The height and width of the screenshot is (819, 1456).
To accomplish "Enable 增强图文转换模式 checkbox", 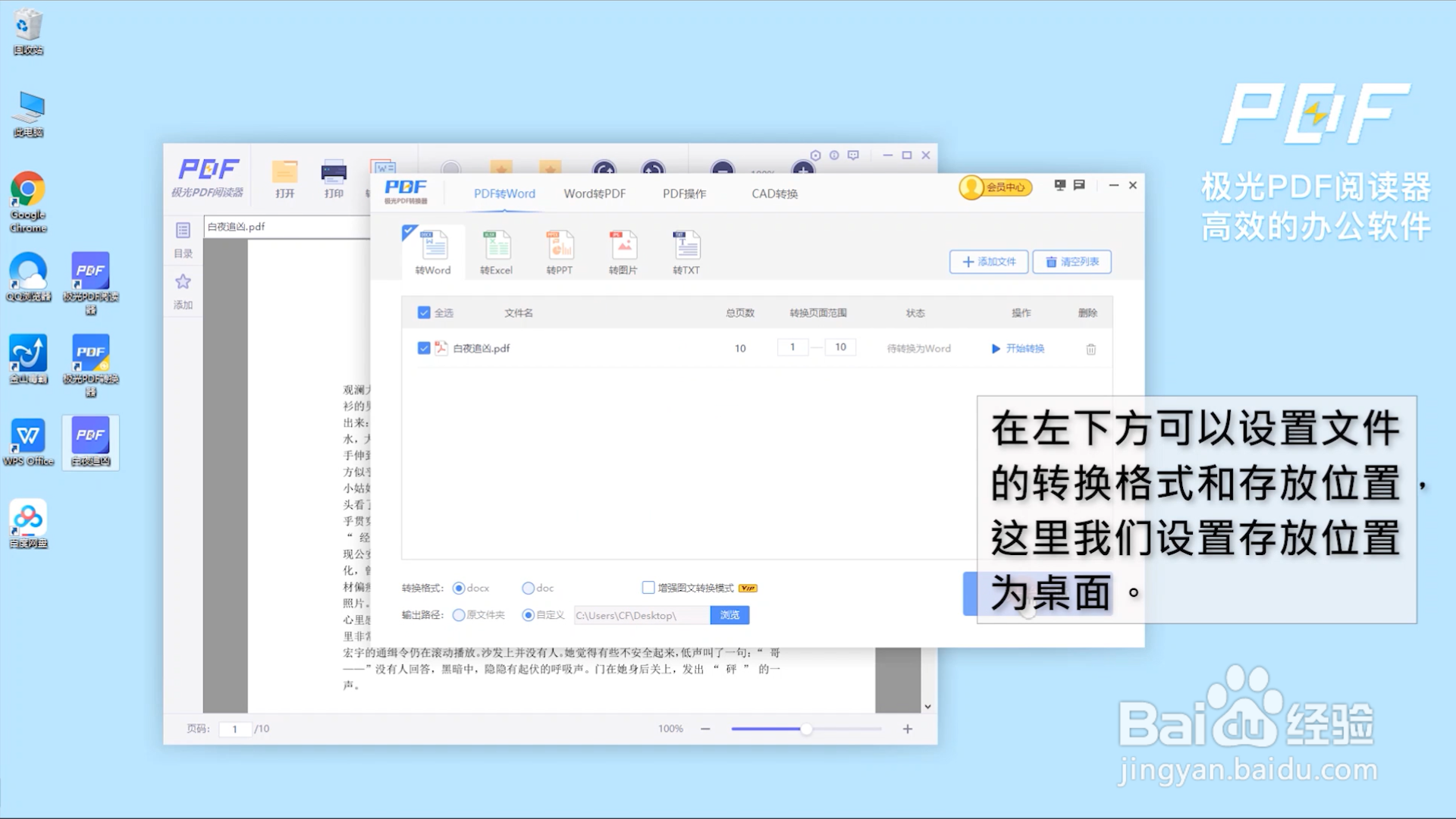I will click(648, 587).
